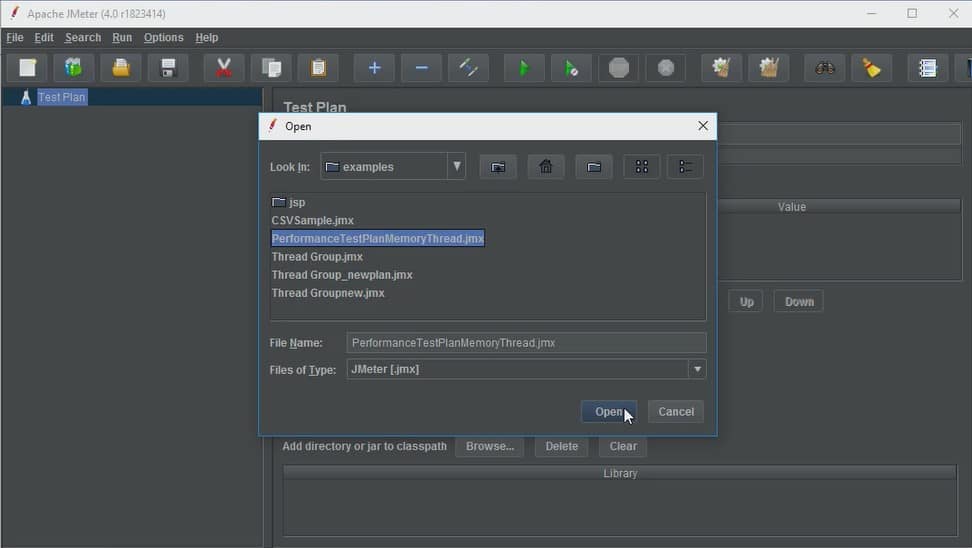Click the Stop test icon
The height and width of the screenshot is (548, 972).
(x=619, y=68)
